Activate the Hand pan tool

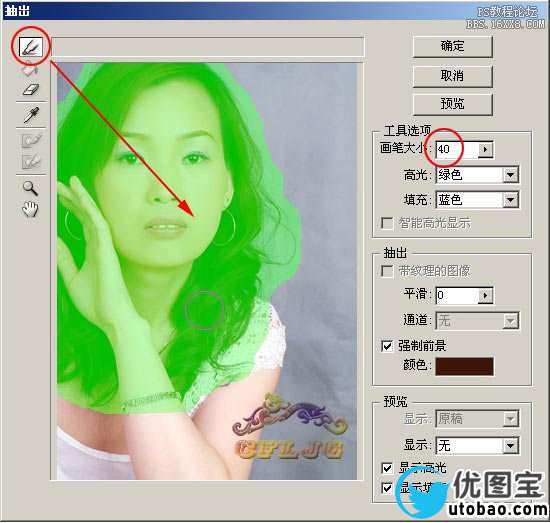click(x=30, y=210)
